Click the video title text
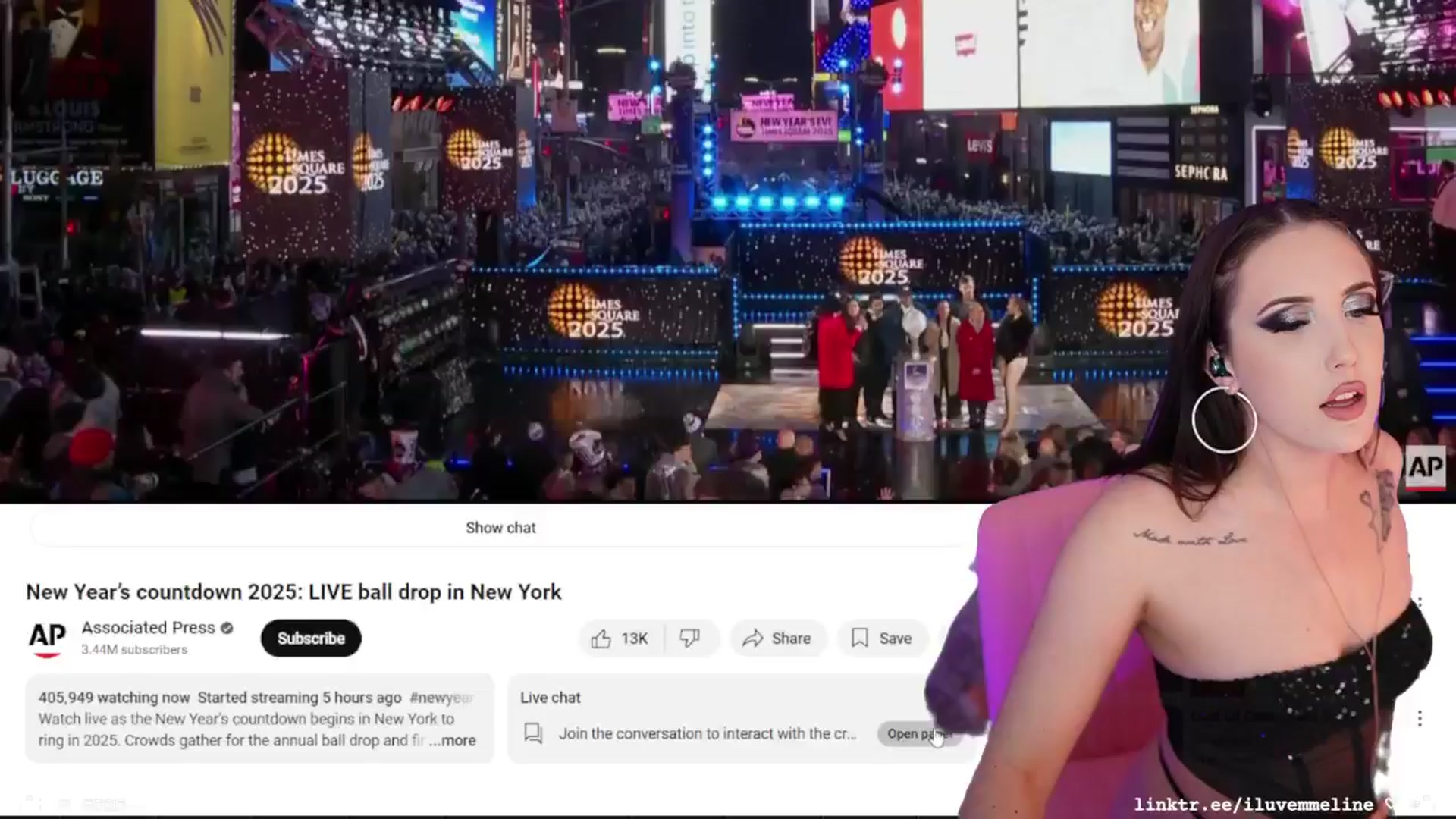Viewport: 1456px width, 819px height. click(293, 592)
